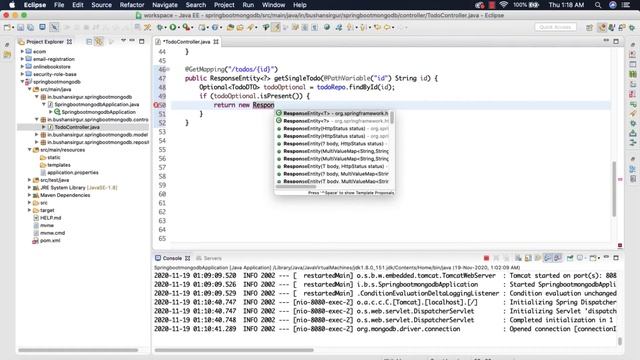
Task: Click the error marker on line 50
Action: [x=156, y=105]
